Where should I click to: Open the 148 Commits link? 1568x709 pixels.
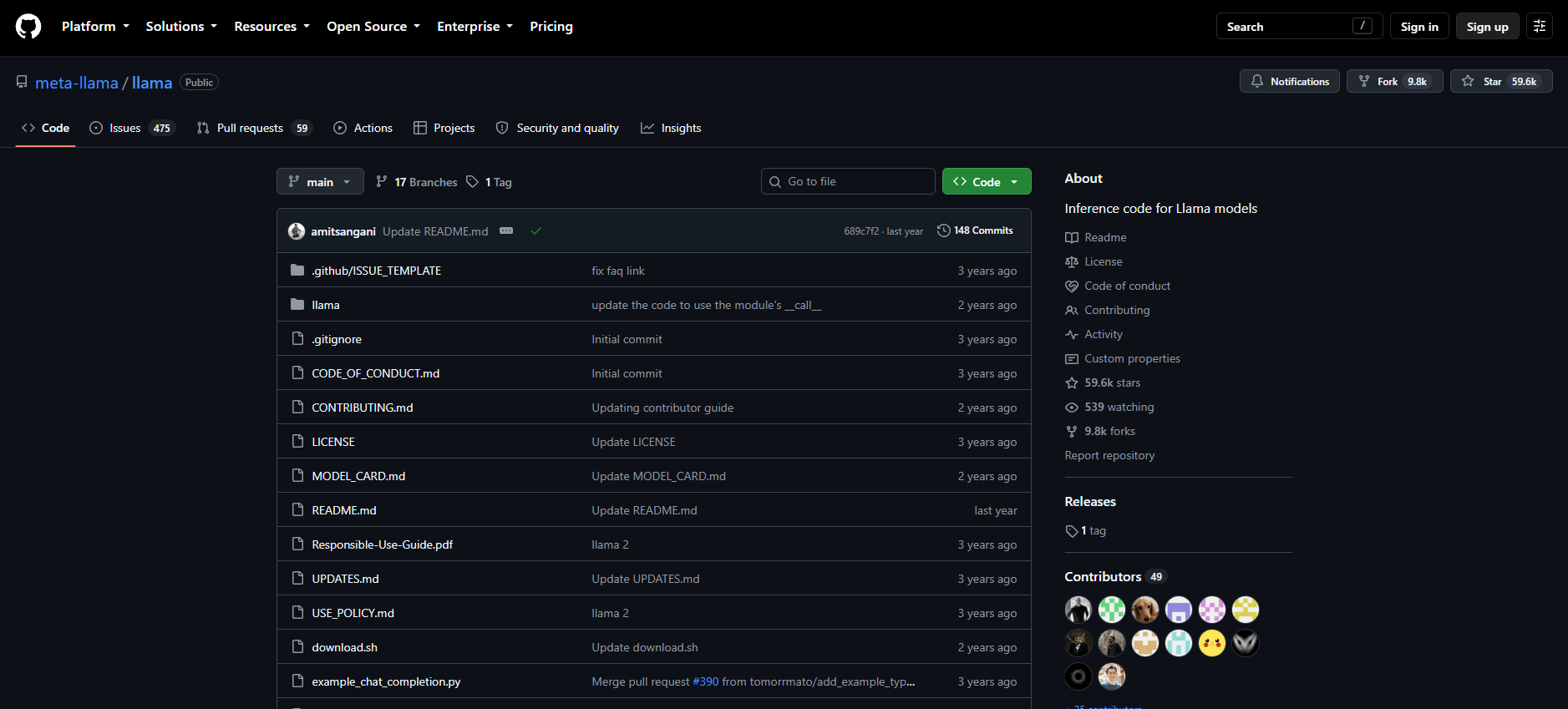975,230
